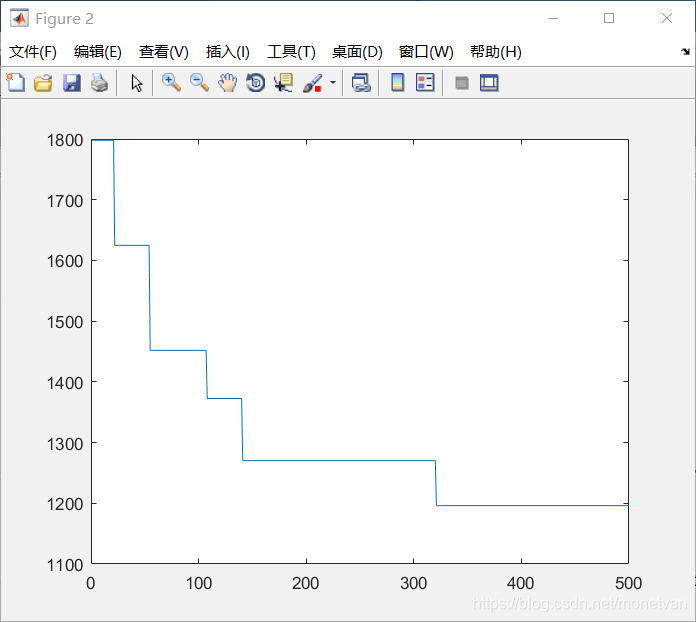Open the 文件(F) menu
696x622 pixels.
33,52
